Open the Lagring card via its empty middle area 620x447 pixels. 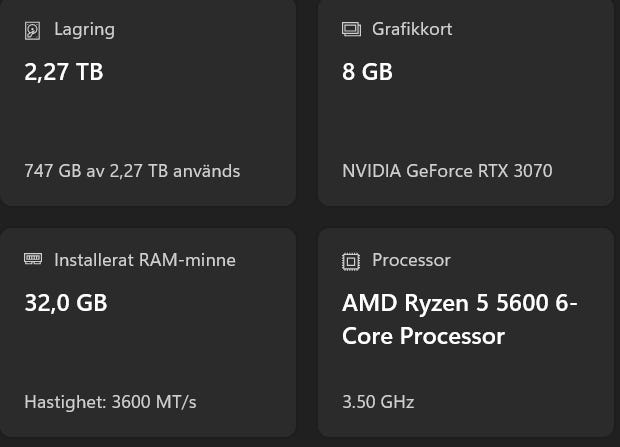pos(150,120)
